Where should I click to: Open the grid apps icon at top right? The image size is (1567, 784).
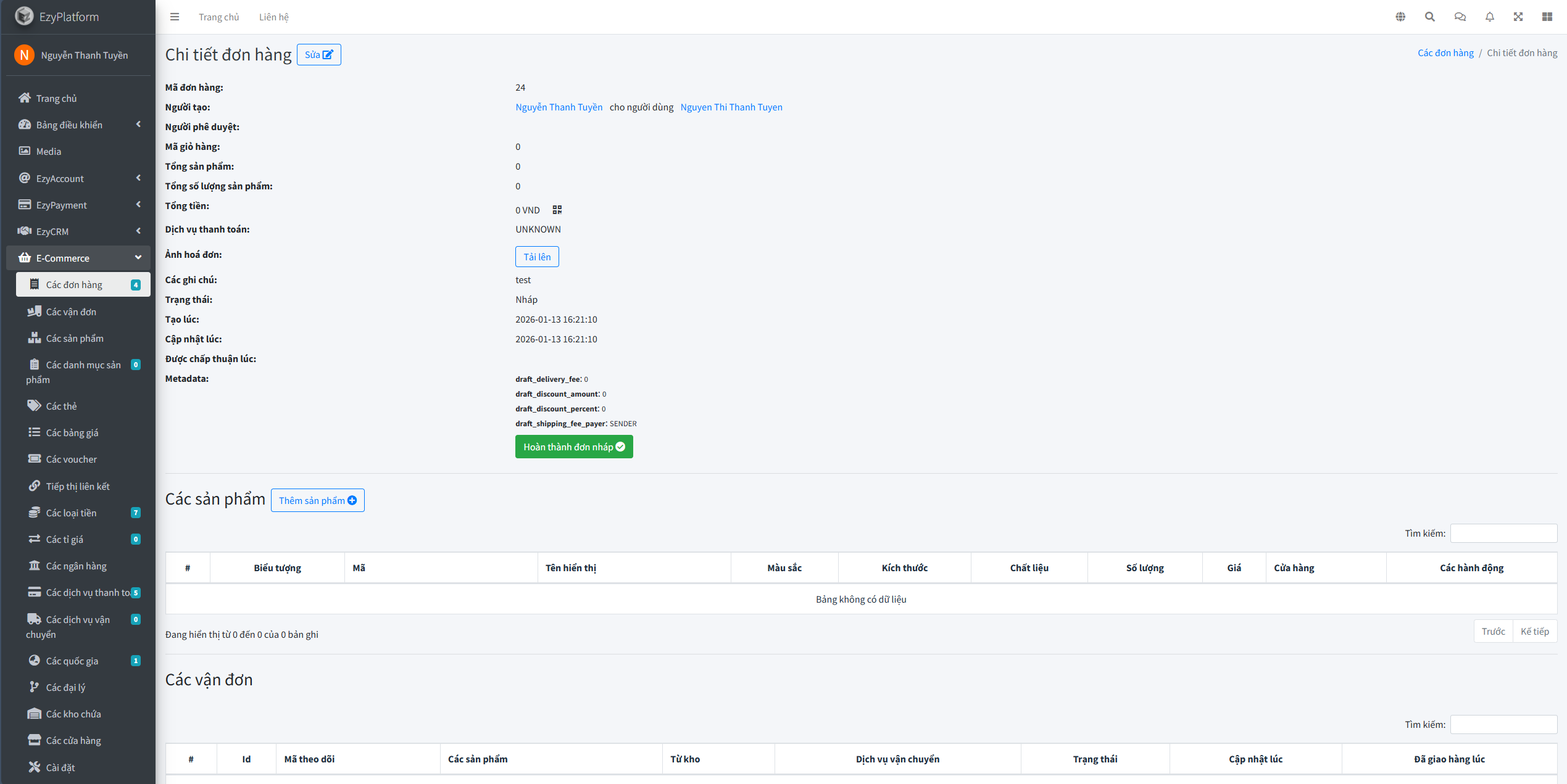[x=1547, y=17]
